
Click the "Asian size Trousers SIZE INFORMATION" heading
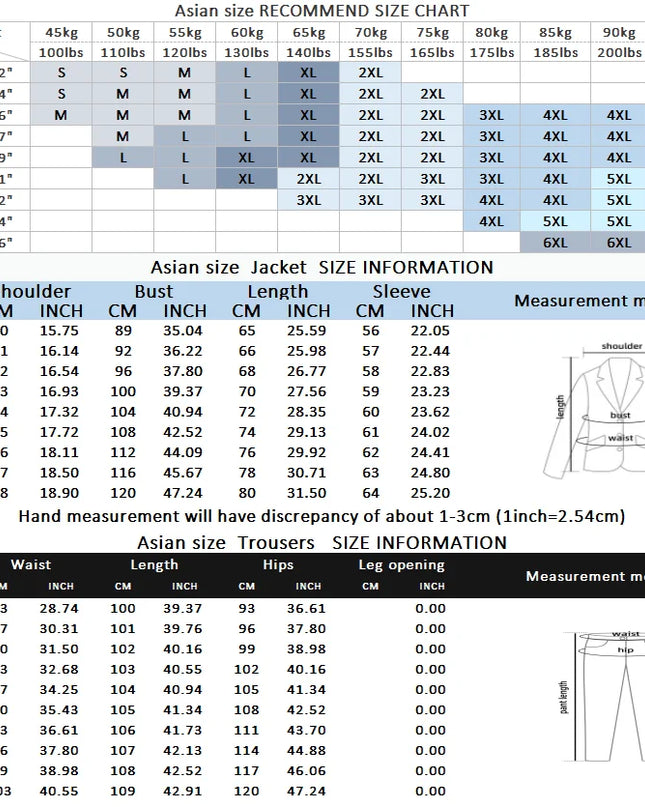point(322,543)
